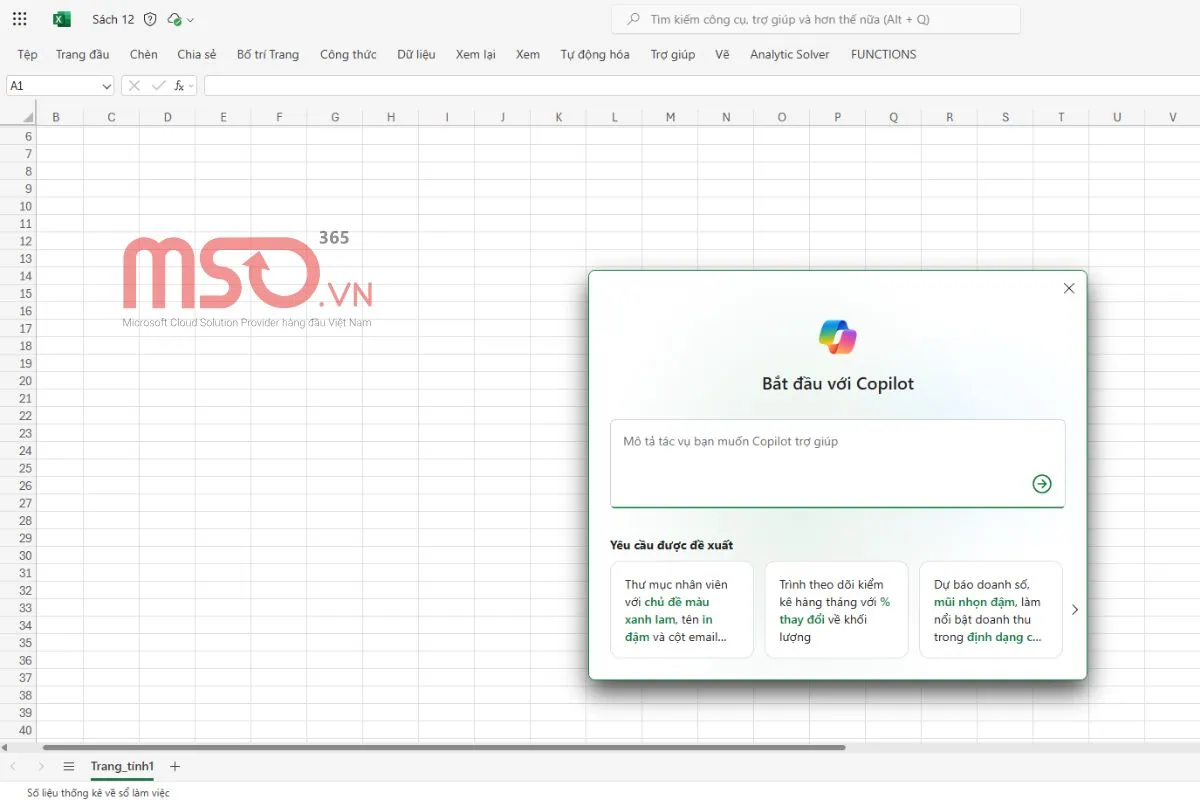
Task: Expand the Name Box dropdown
Action: (107, 86)
